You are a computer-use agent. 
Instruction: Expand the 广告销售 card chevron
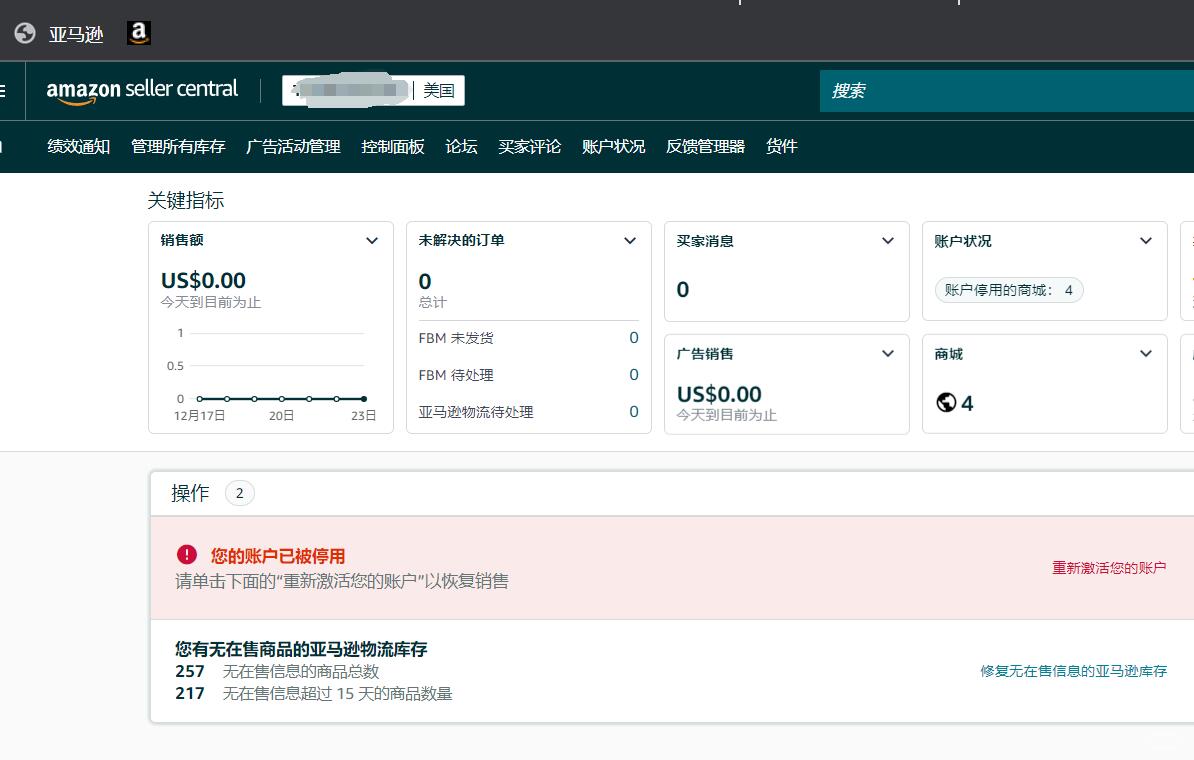click(888, 353)
